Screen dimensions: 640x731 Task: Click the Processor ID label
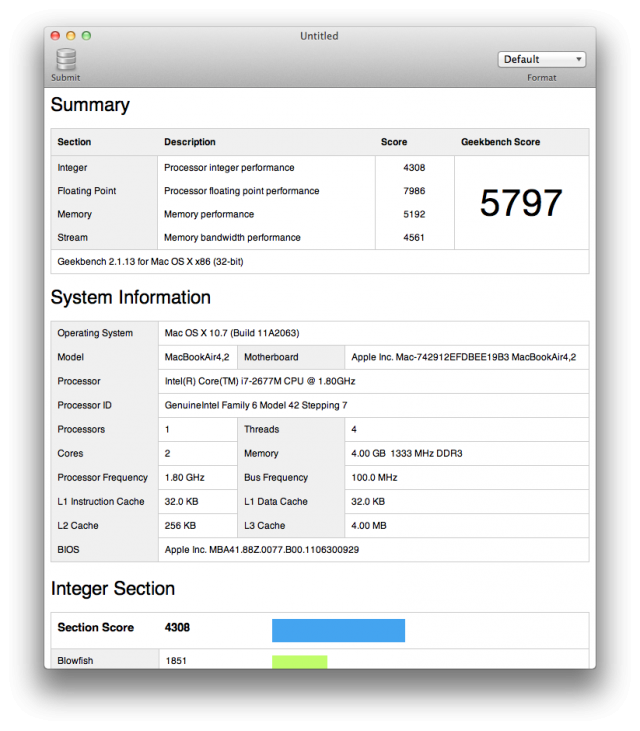[x=84, y=405]
